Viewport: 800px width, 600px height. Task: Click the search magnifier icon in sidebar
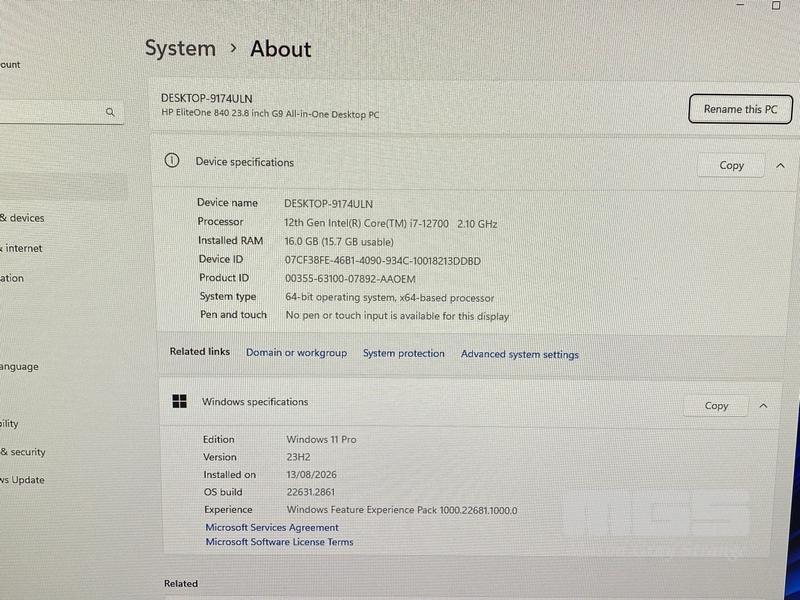pyautogui.click(x=110, y=112)
